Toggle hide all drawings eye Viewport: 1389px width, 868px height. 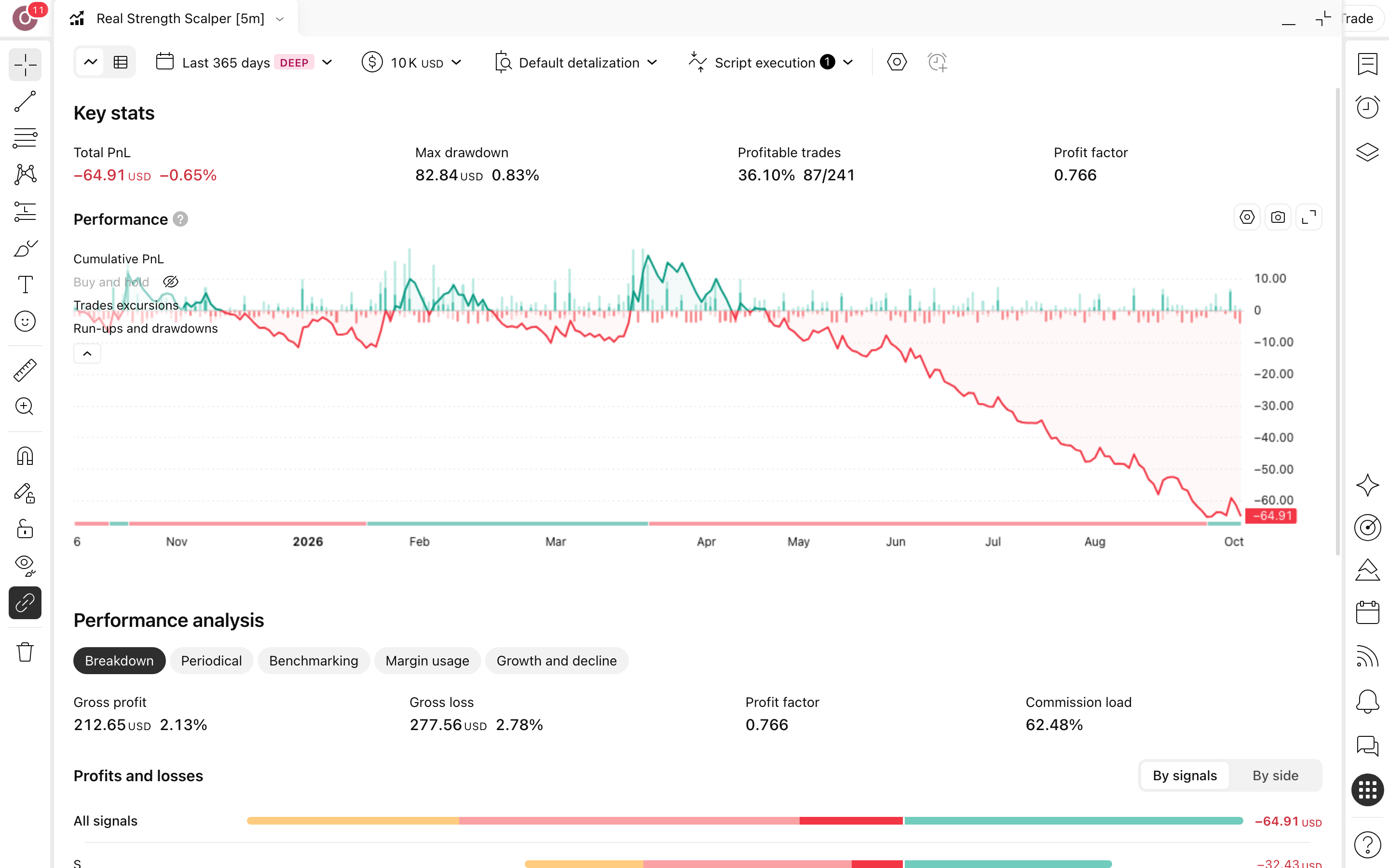tap(25, 566)
